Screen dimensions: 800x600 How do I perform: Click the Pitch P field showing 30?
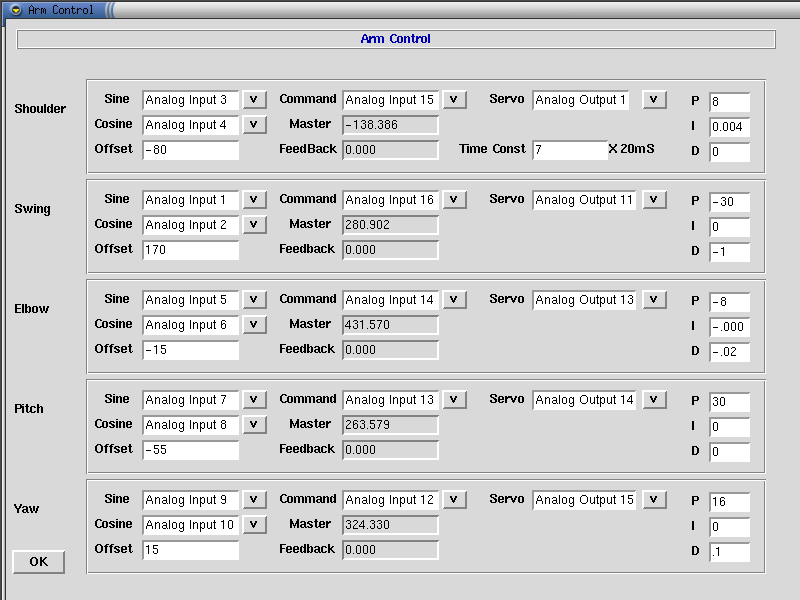point(730,402)
